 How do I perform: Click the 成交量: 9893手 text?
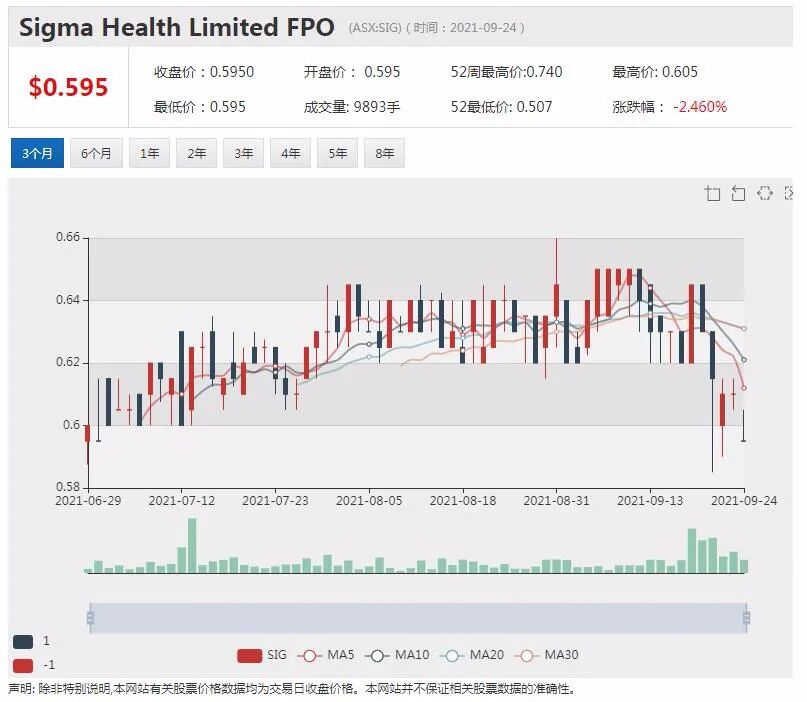(352, 107)
